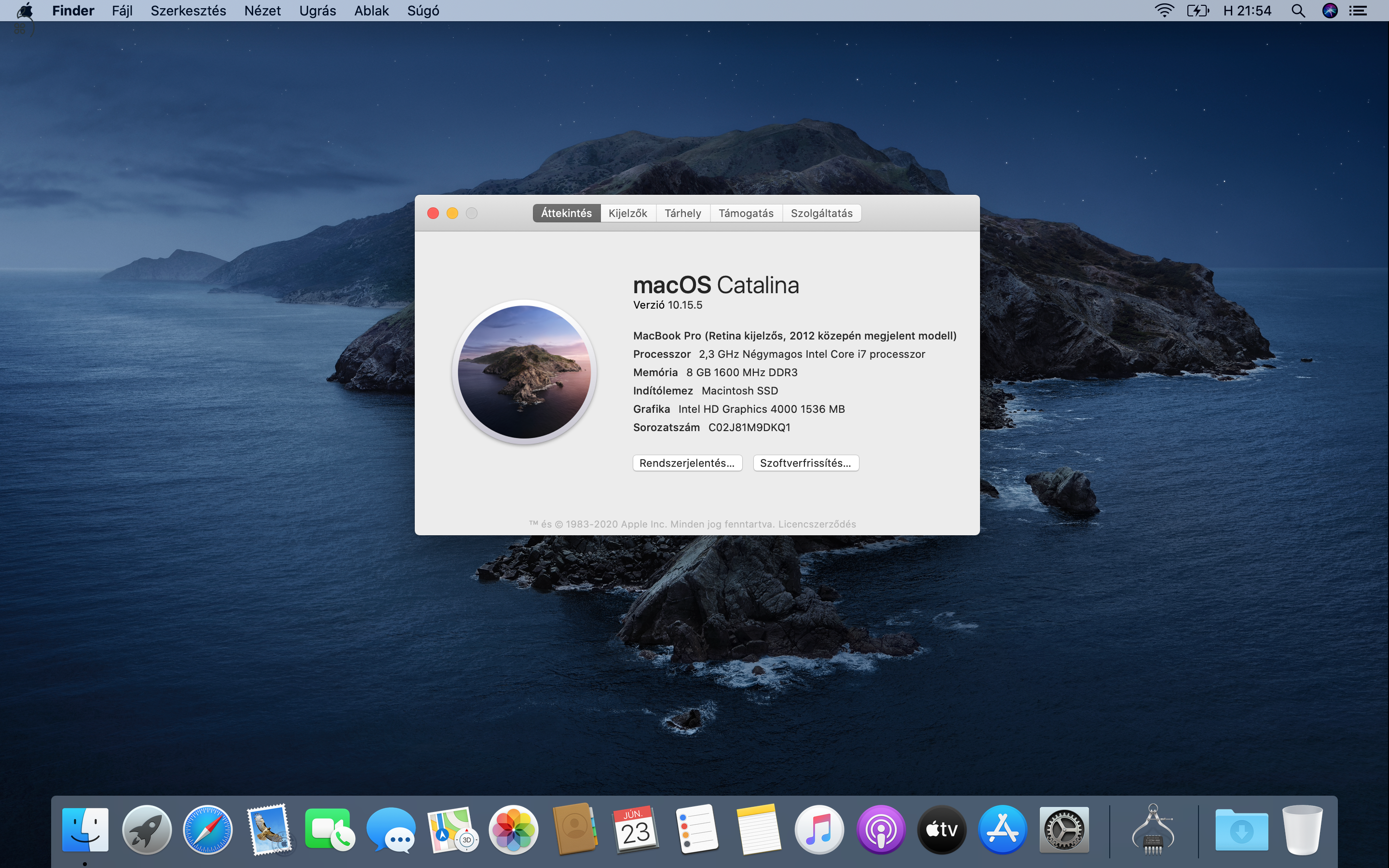Open System Preferences gear icon
This screenshot has width=1389, height=868.
tap(1064, 829)
